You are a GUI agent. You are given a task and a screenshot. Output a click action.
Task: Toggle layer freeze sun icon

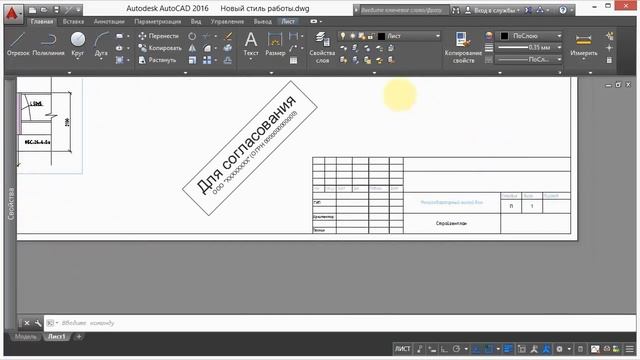353,36
